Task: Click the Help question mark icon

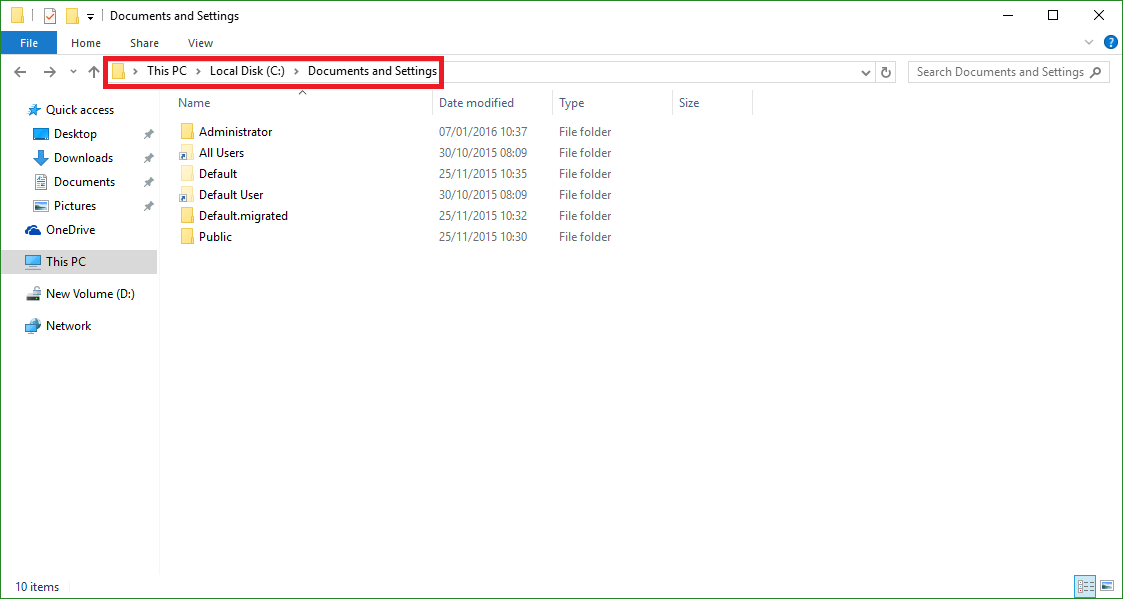Action: click(x=1110, y=42)
